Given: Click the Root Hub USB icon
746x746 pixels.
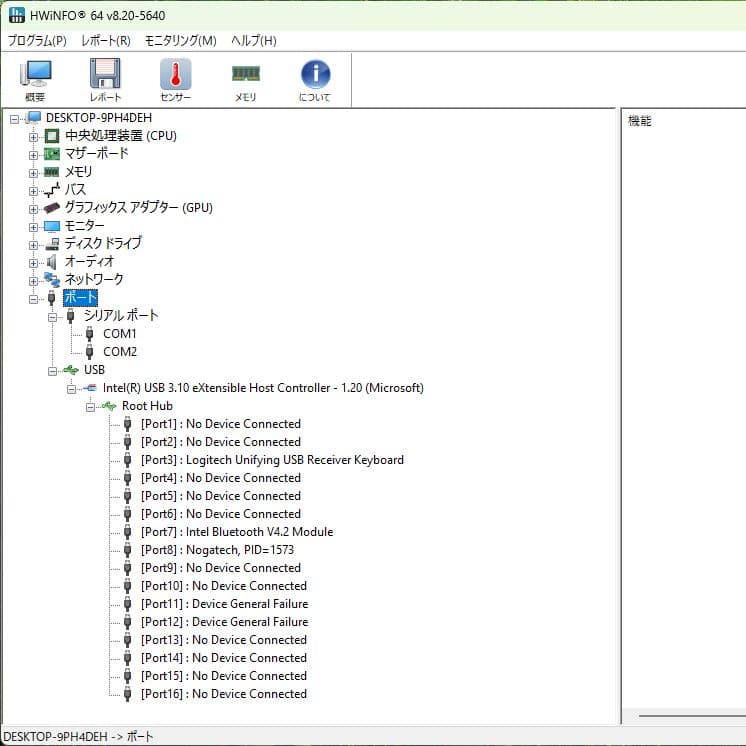Looking at the screenshot, I should [109, 406].
